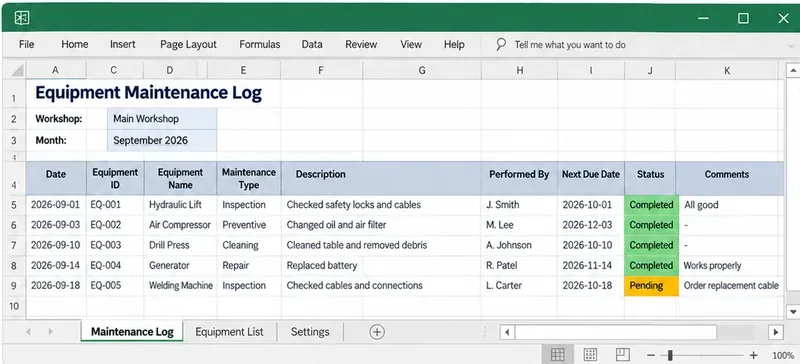Viewport: 800px width, 364px height.
Task: Select row 5 header
Action: tap(14, 205)
